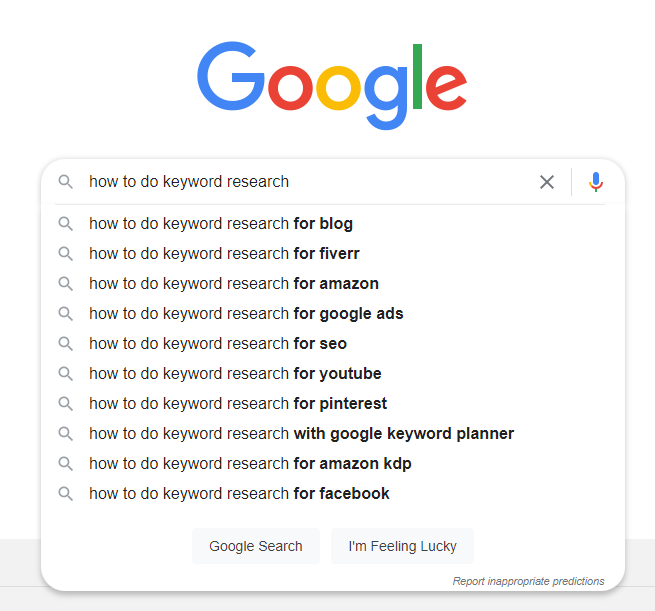This screenshot has height=611, width=655.
Task: Click search icon beside 'for fiverr' suggestion
Action: click(x=66, y=254)
